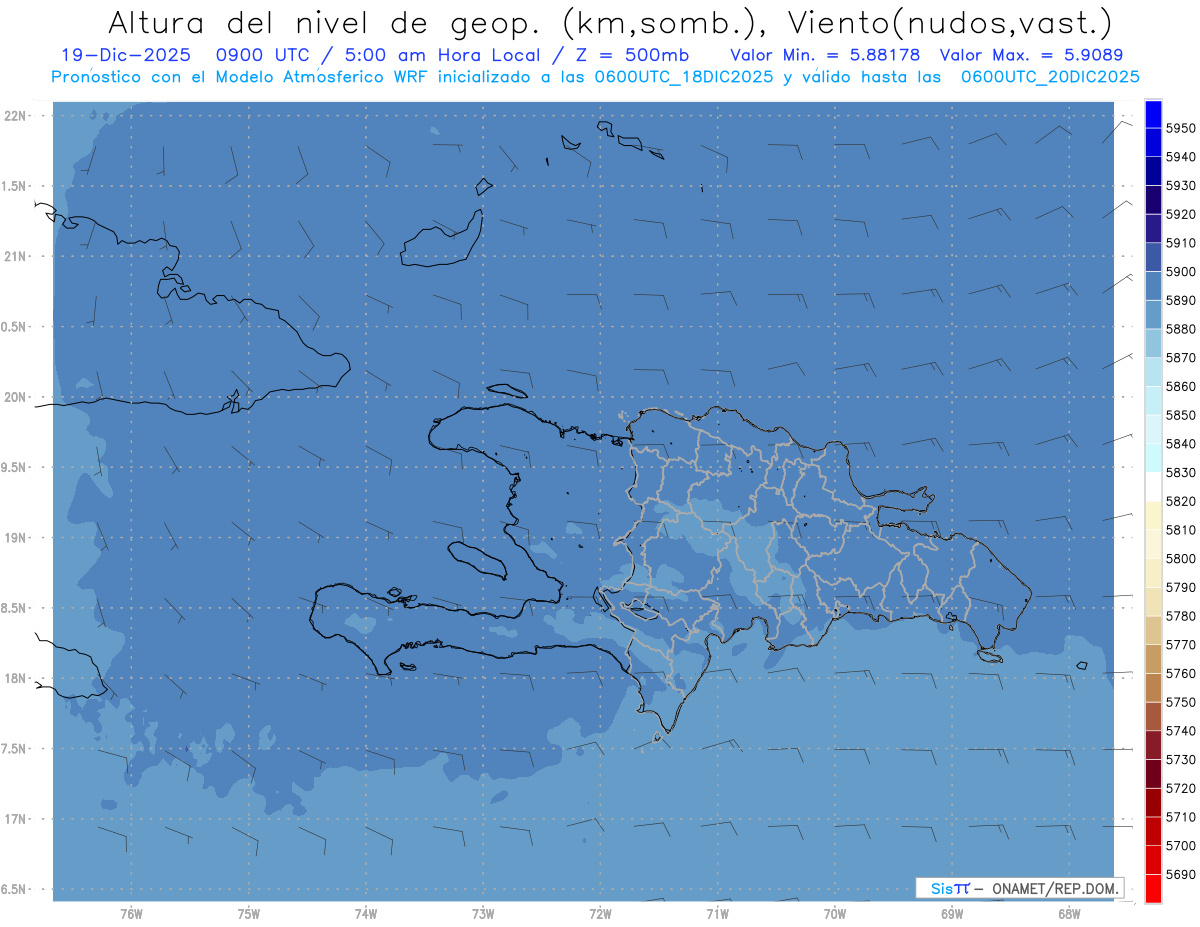Image resolution: width=1200 pixels, height=927 pixels.
Task: Click the bright blue swatch above 5950
Action: point(1153,114)
